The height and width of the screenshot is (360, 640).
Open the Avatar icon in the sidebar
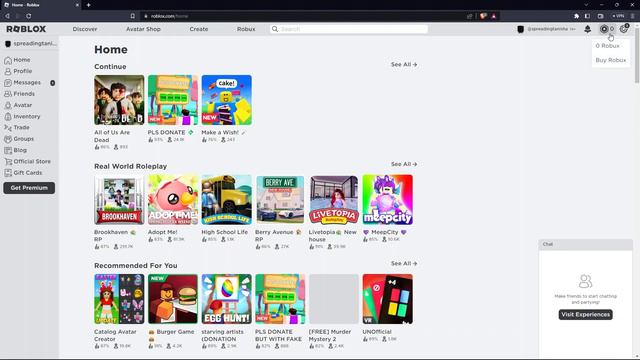tap(8, 105)
